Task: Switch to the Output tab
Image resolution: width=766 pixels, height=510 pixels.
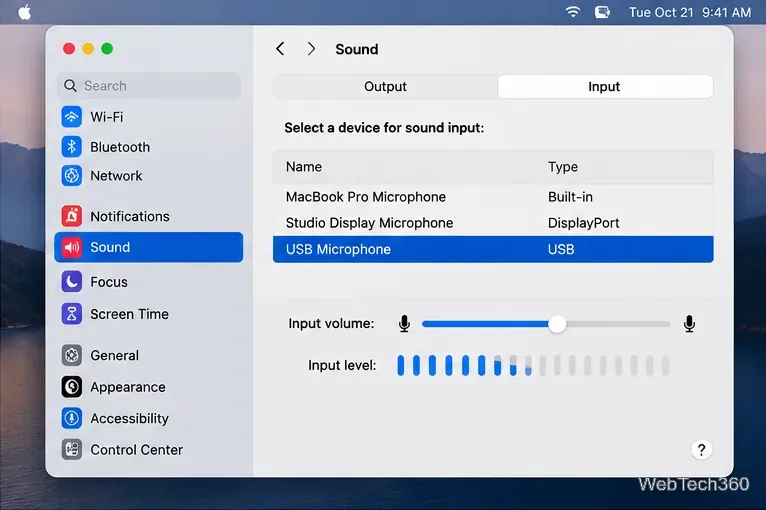Action: click(x=385, y=86)
